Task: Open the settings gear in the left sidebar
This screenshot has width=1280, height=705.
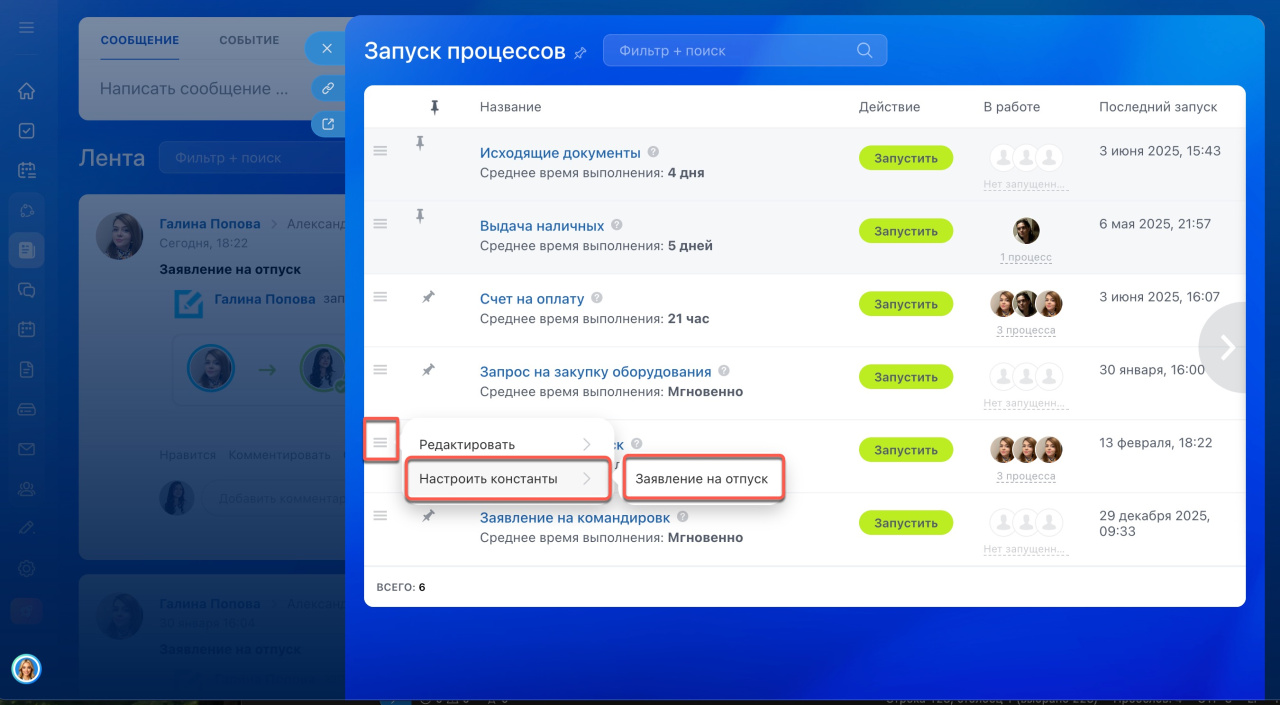Action: [x=27, y=568]
